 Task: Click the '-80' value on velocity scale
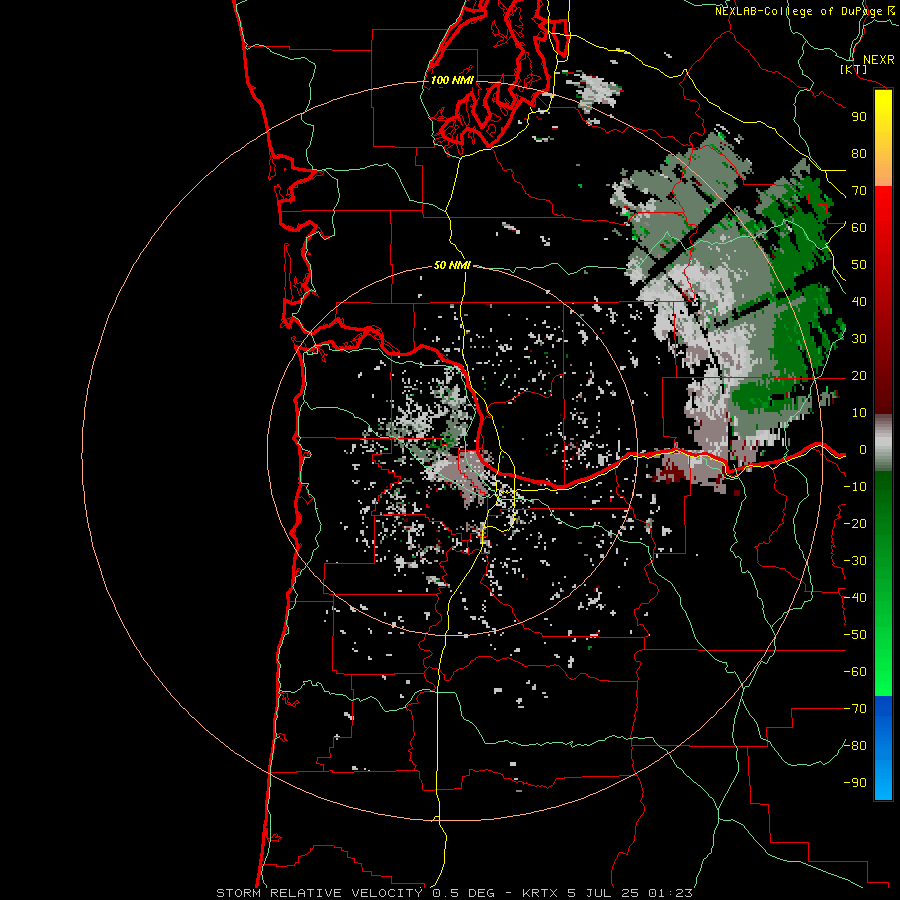pyautogui.click(x=855, y=746)
